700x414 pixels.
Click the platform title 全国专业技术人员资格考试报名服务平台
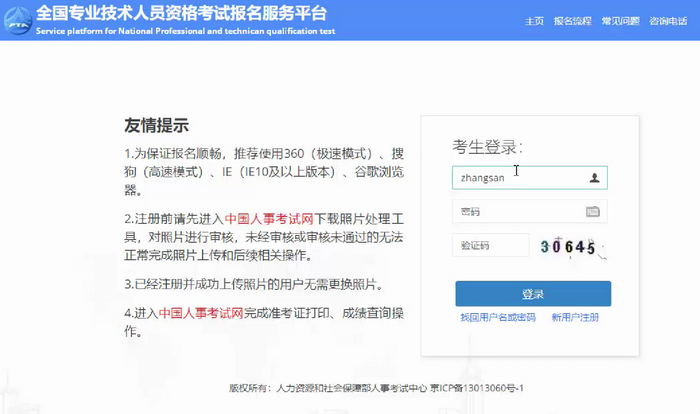coord(180,14)
